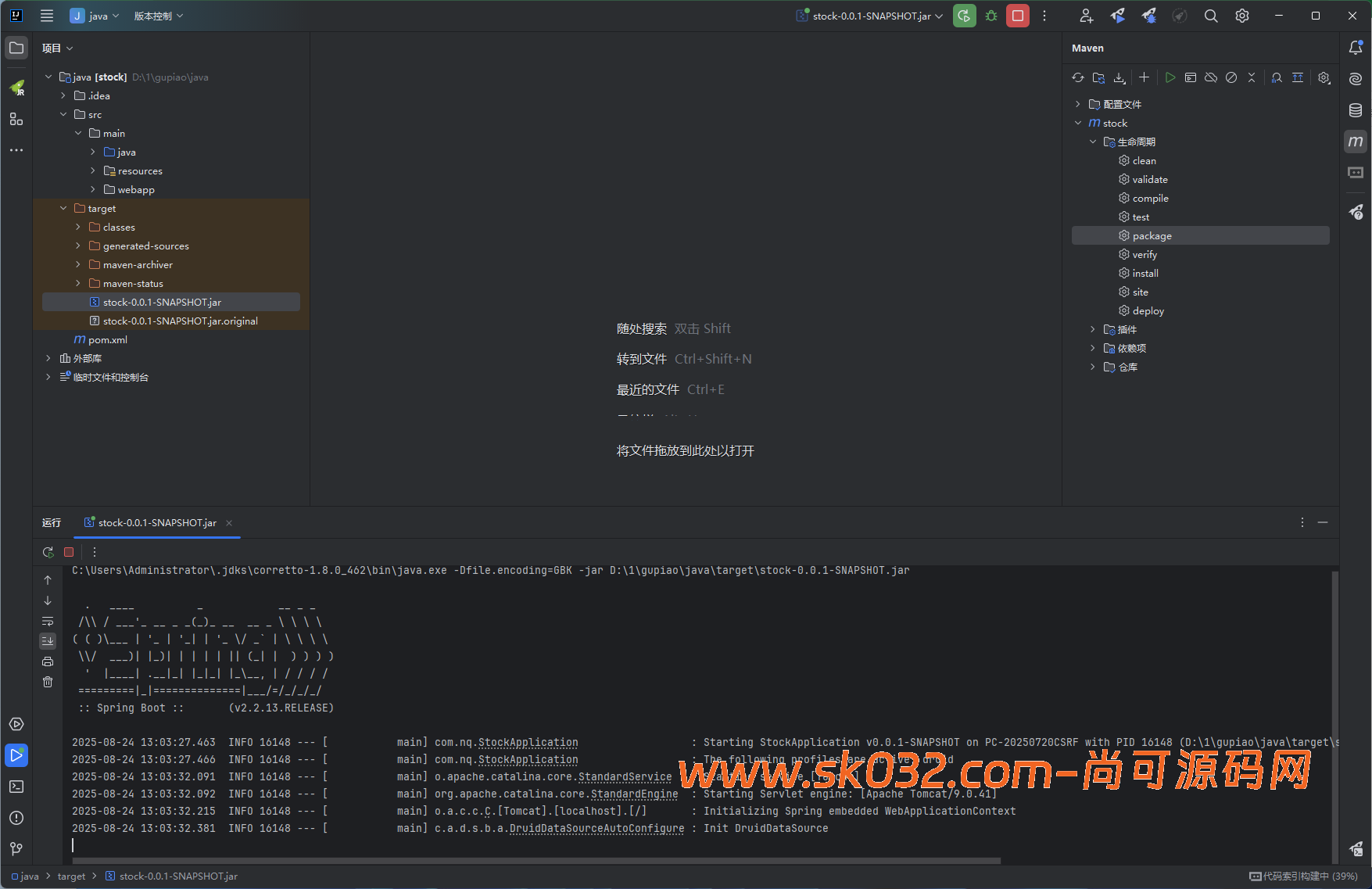Click the indexing progress indicator in status bar
This screenshot has width=1372, height=889.
pyautogui.click(x=1303, y=876)
